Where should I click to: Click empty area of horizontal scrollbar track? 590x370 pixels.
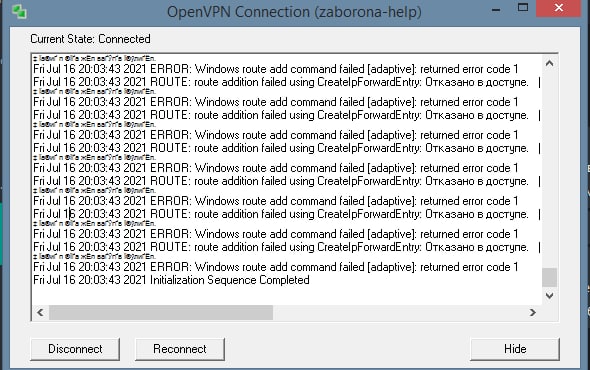pos(399,312)
